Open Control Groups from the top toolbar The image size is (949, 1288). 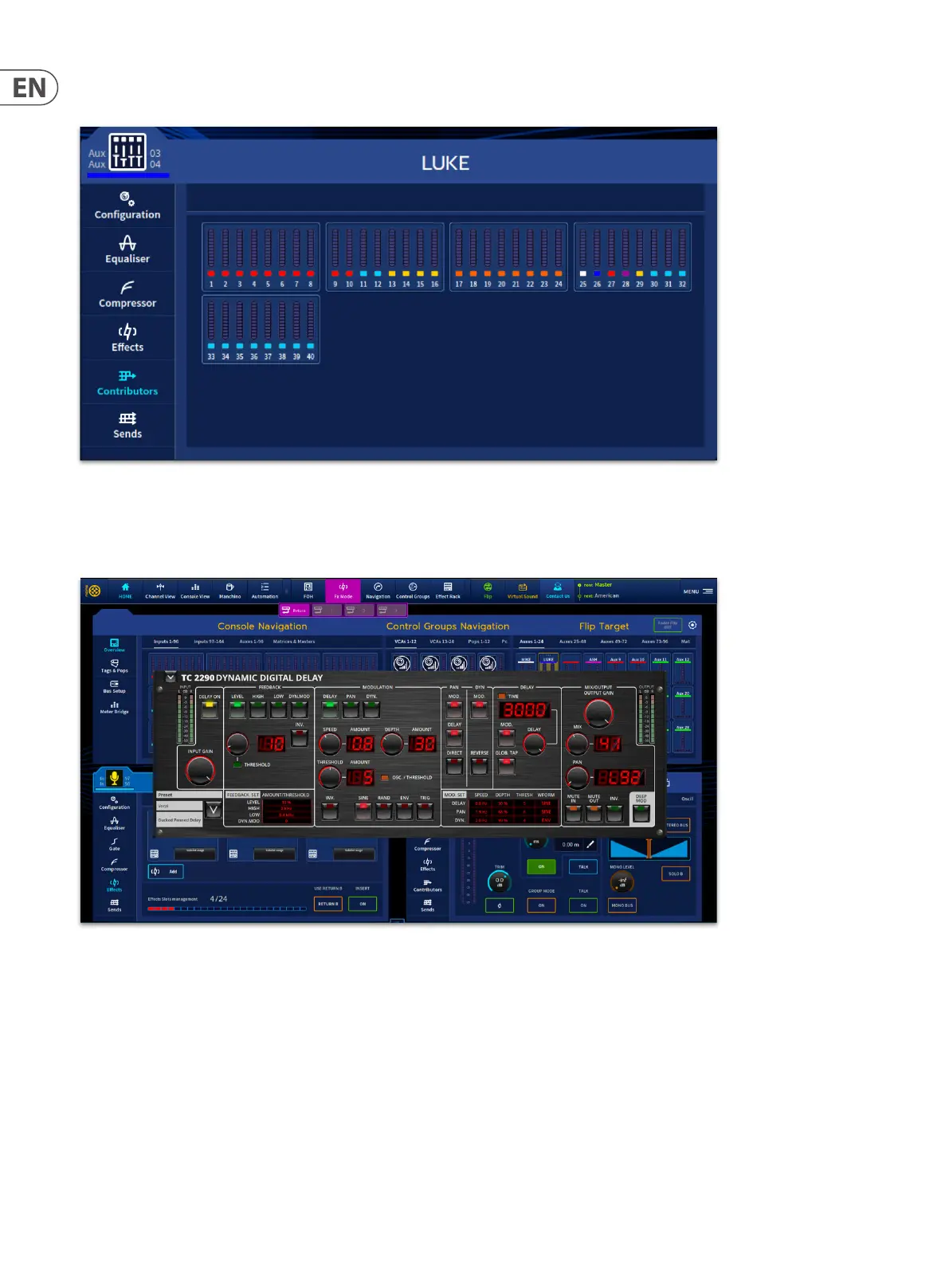(413, 590)
